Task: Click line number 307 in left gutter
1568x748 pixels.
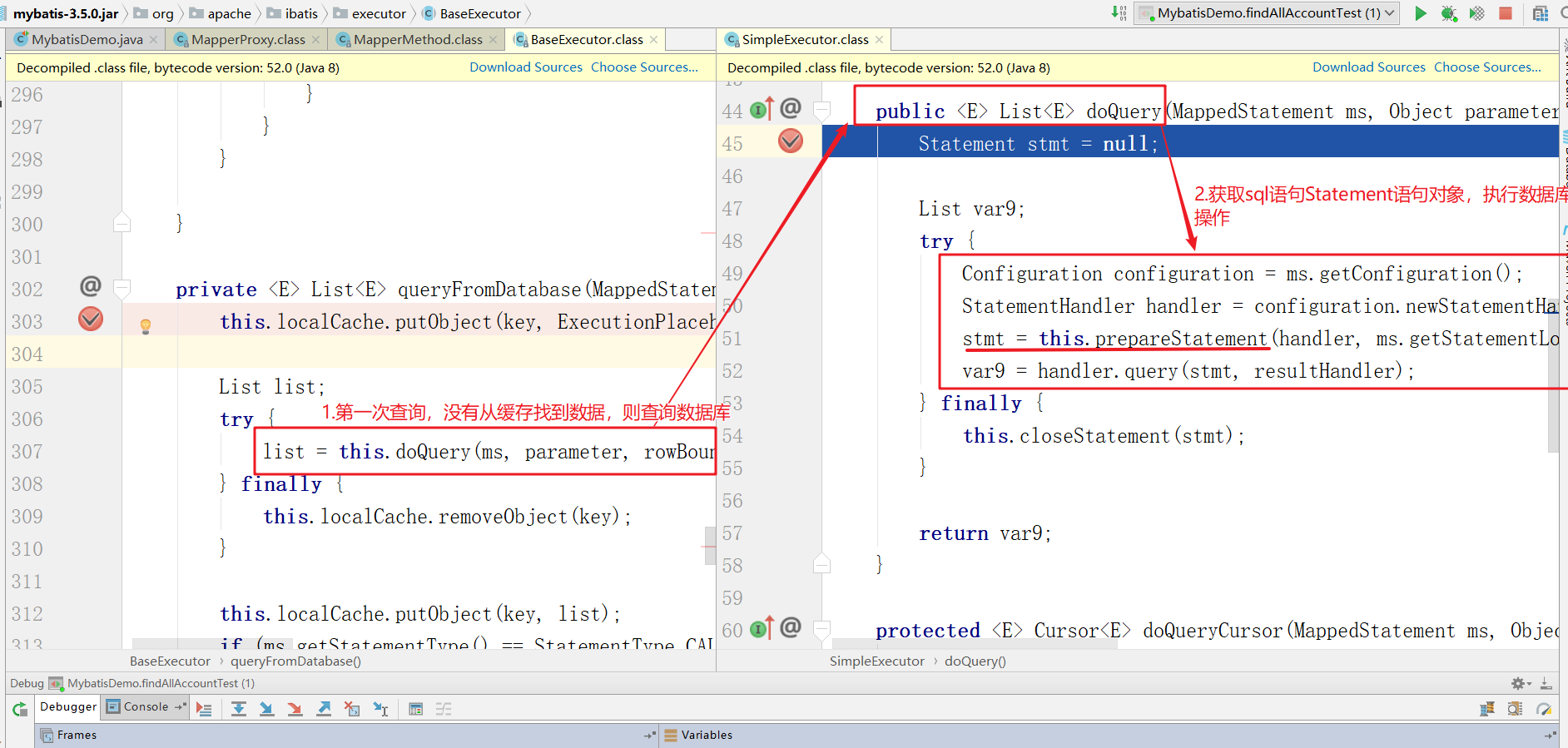Action: coord(27,452)
